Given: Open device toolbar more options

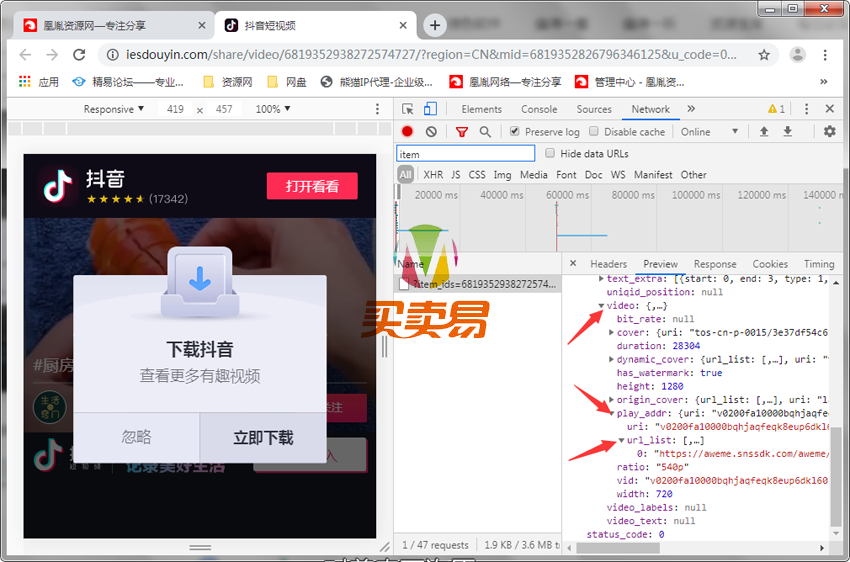Looking at the screenshot, I should pyautogui.click(x=377, y=109).
